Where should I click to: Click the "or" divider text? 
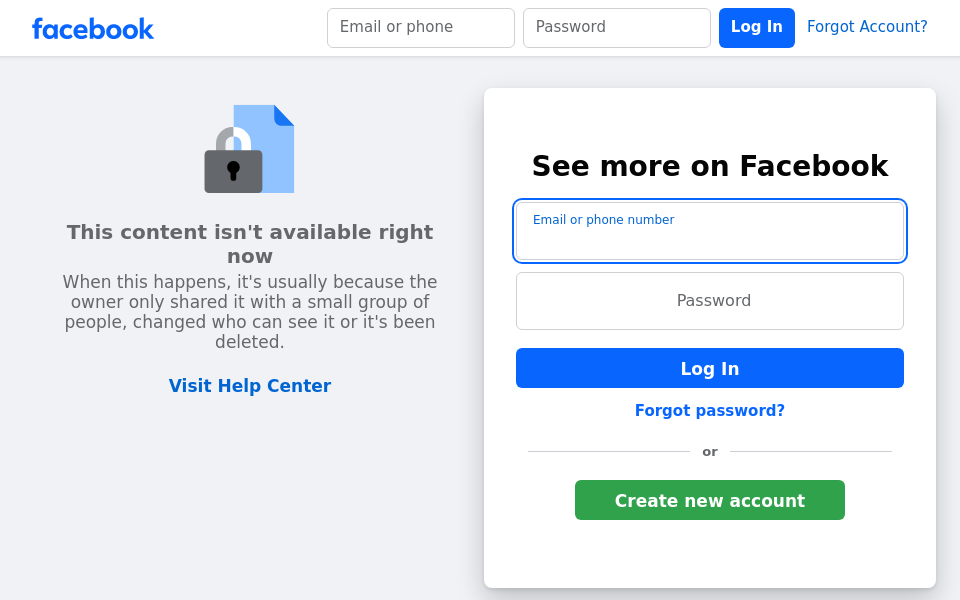710,452
